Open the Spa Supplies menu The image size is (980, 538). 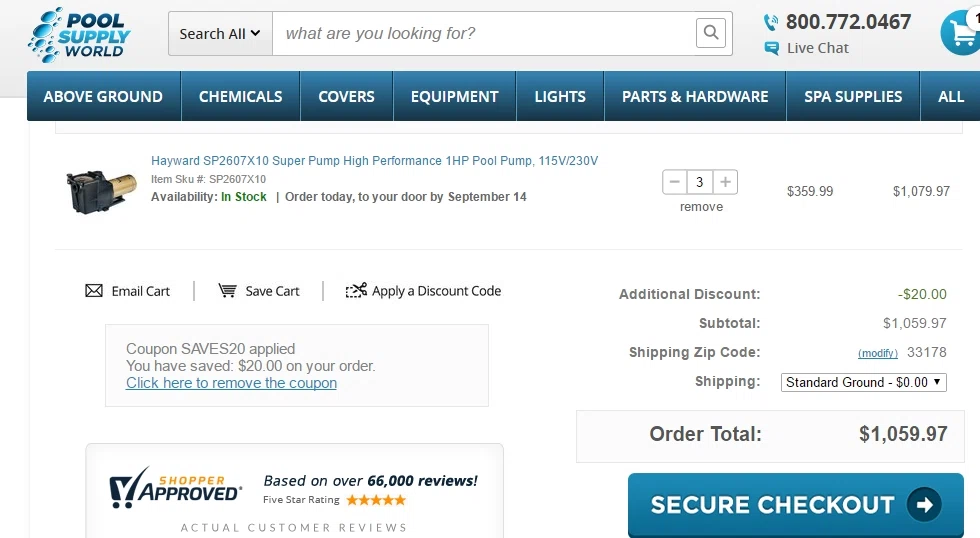tap(853, 96)
